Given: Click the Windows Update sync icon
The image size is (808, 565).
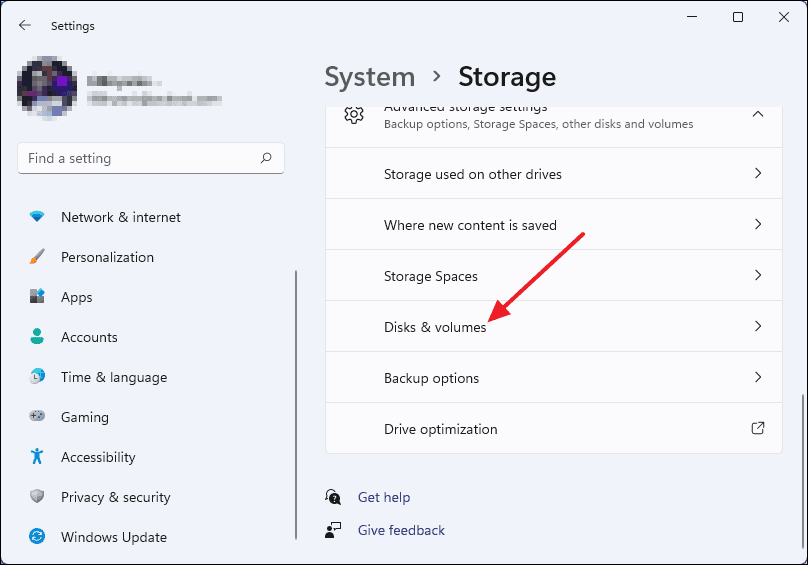Looking at the screenshot, I should coord(37,537).
